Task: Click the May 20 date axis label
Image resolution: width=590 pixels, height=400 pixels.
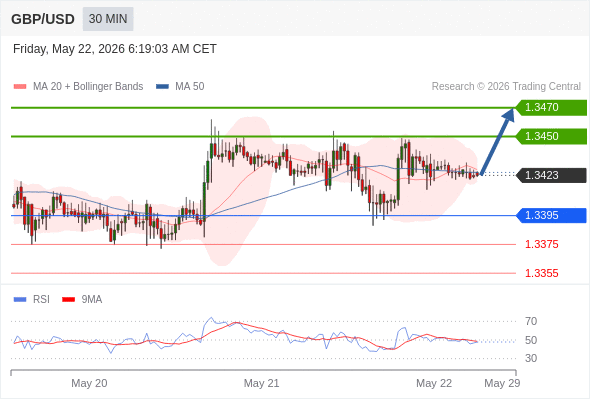Action: 89,383
